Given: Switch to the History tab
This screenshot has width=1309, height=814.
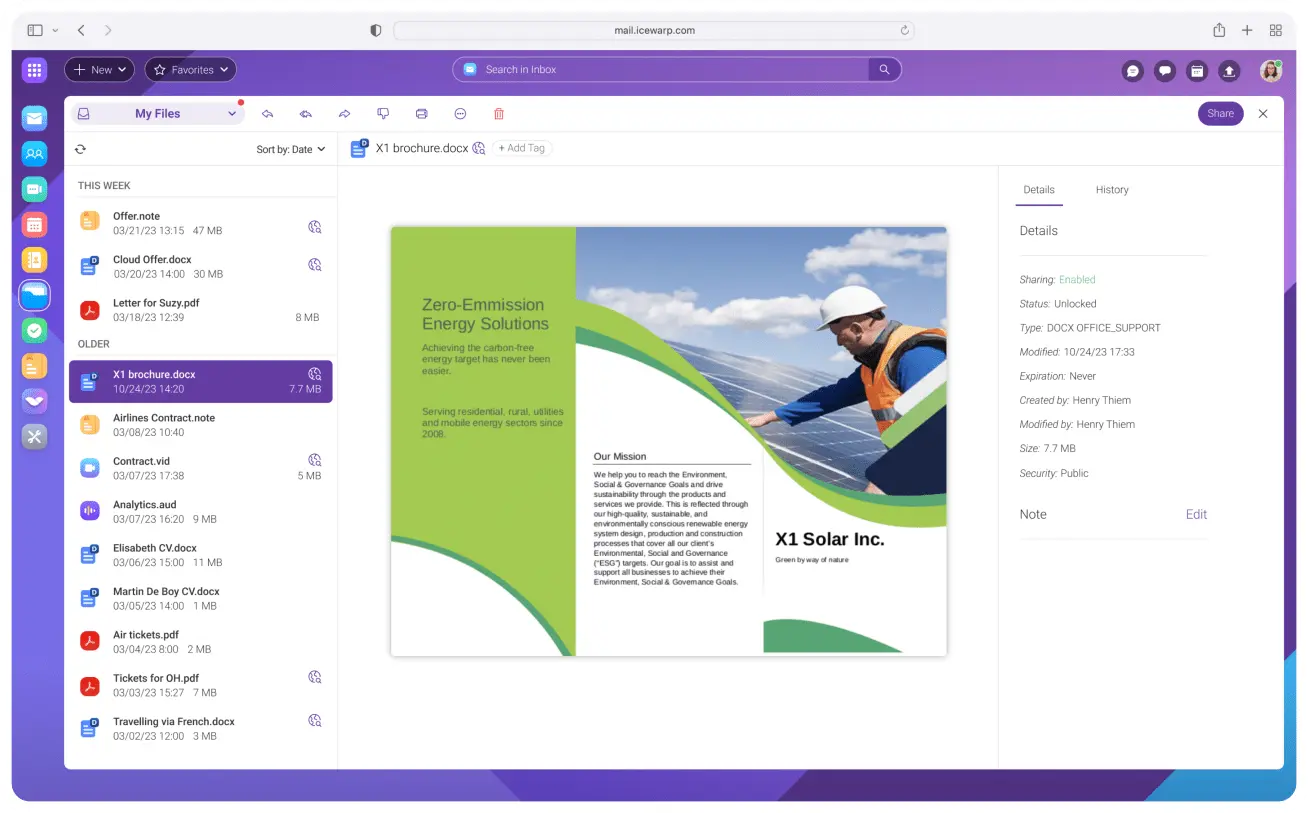Looking at the screenshot, I should pyautogui.click(x=1111, y=190).
